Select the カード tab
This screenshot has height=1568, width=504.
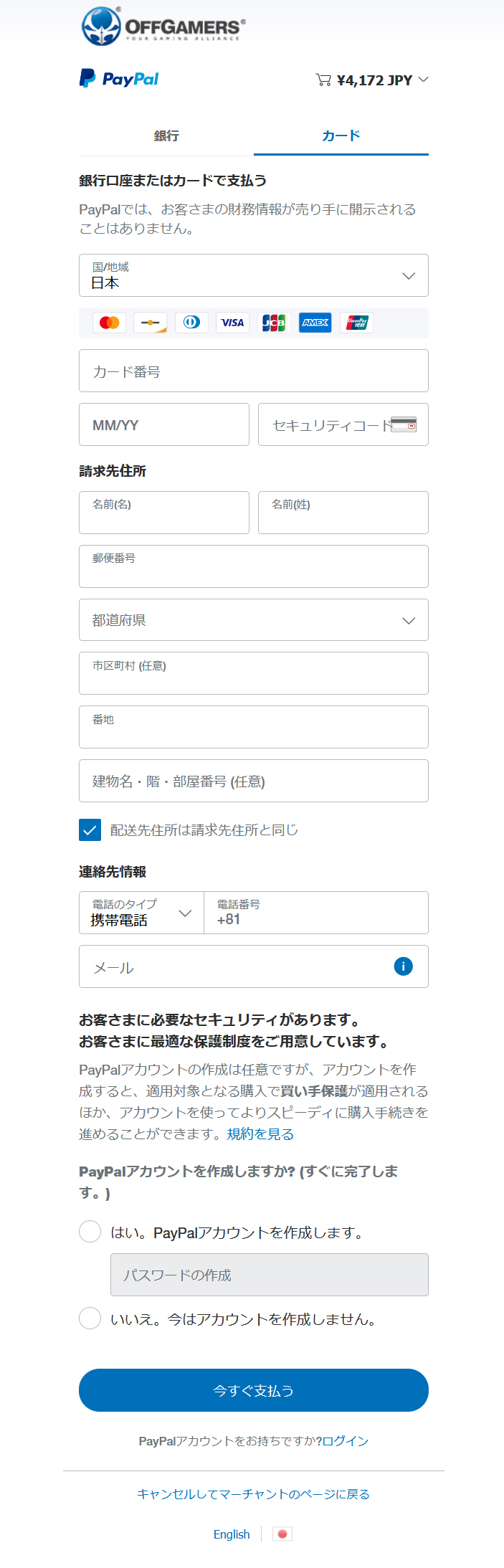341,136
